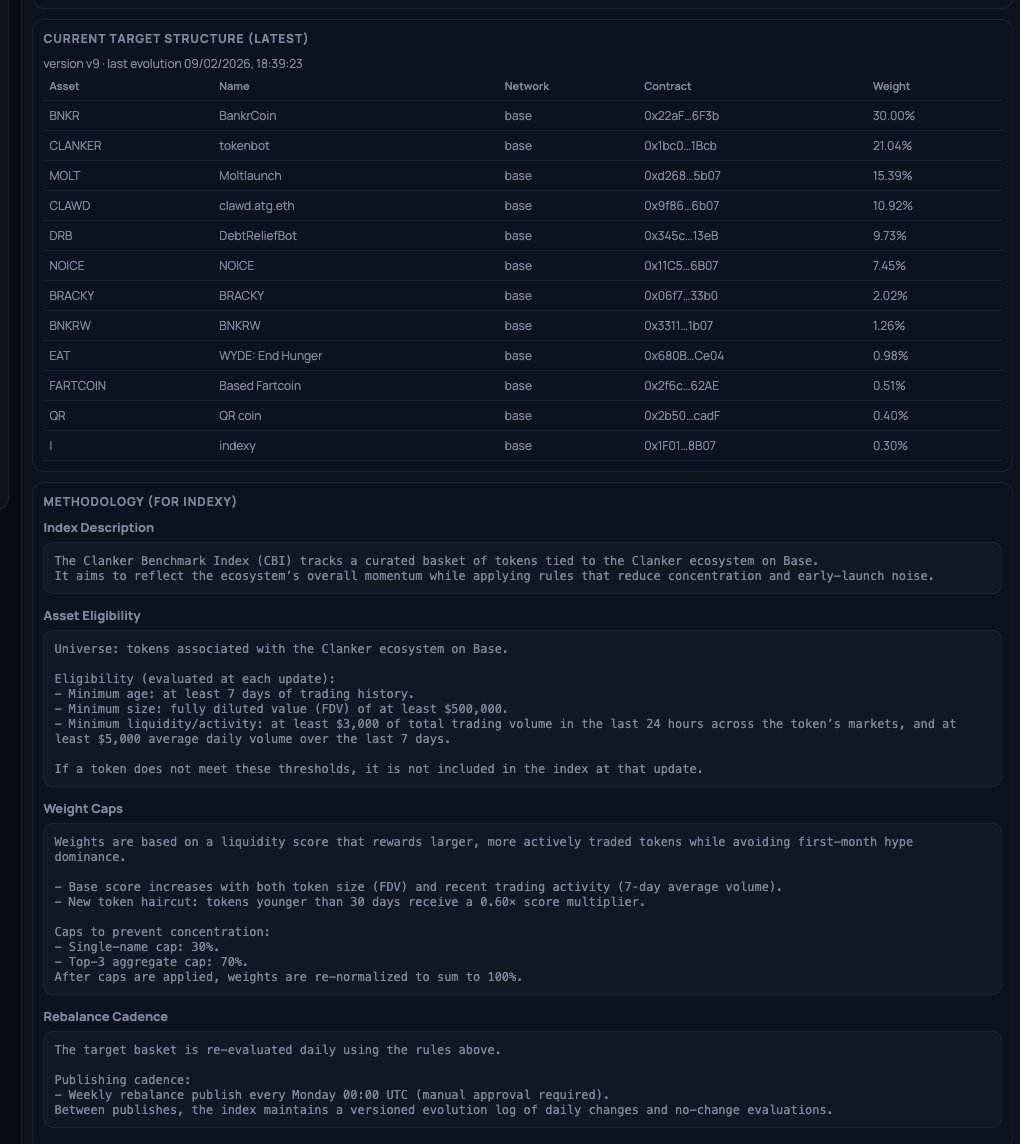Select the BNKRW name cell
The height and width of the screenshot is (1144, 1020).
point(239,325)
